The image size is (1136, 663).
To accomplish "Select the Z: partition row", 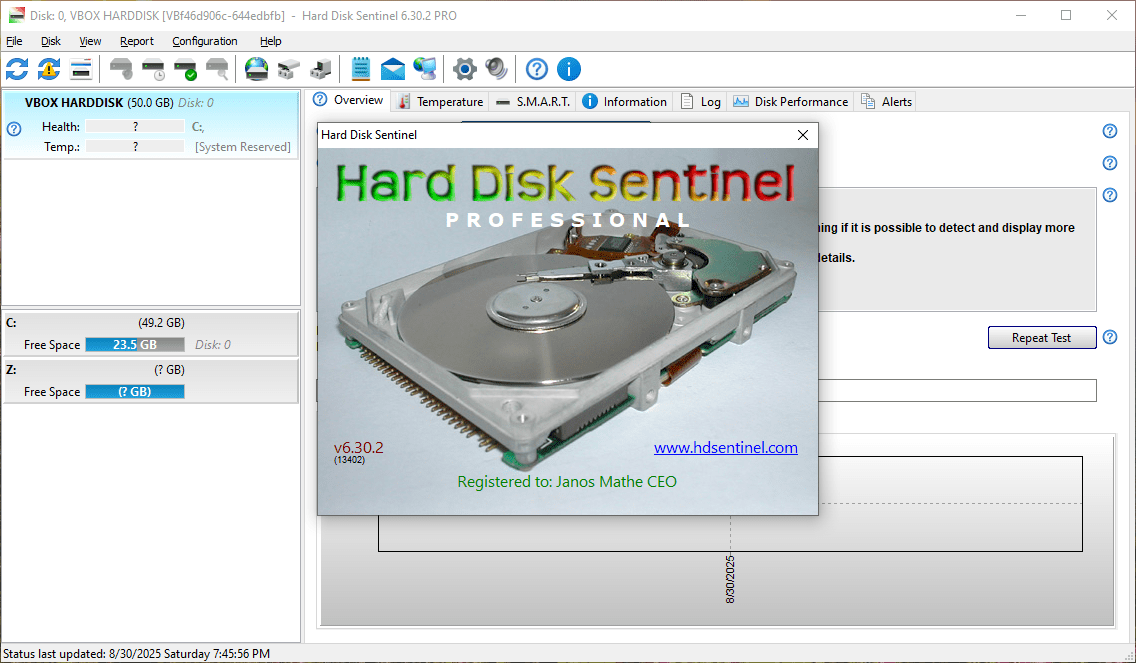I will pos(151,381).
